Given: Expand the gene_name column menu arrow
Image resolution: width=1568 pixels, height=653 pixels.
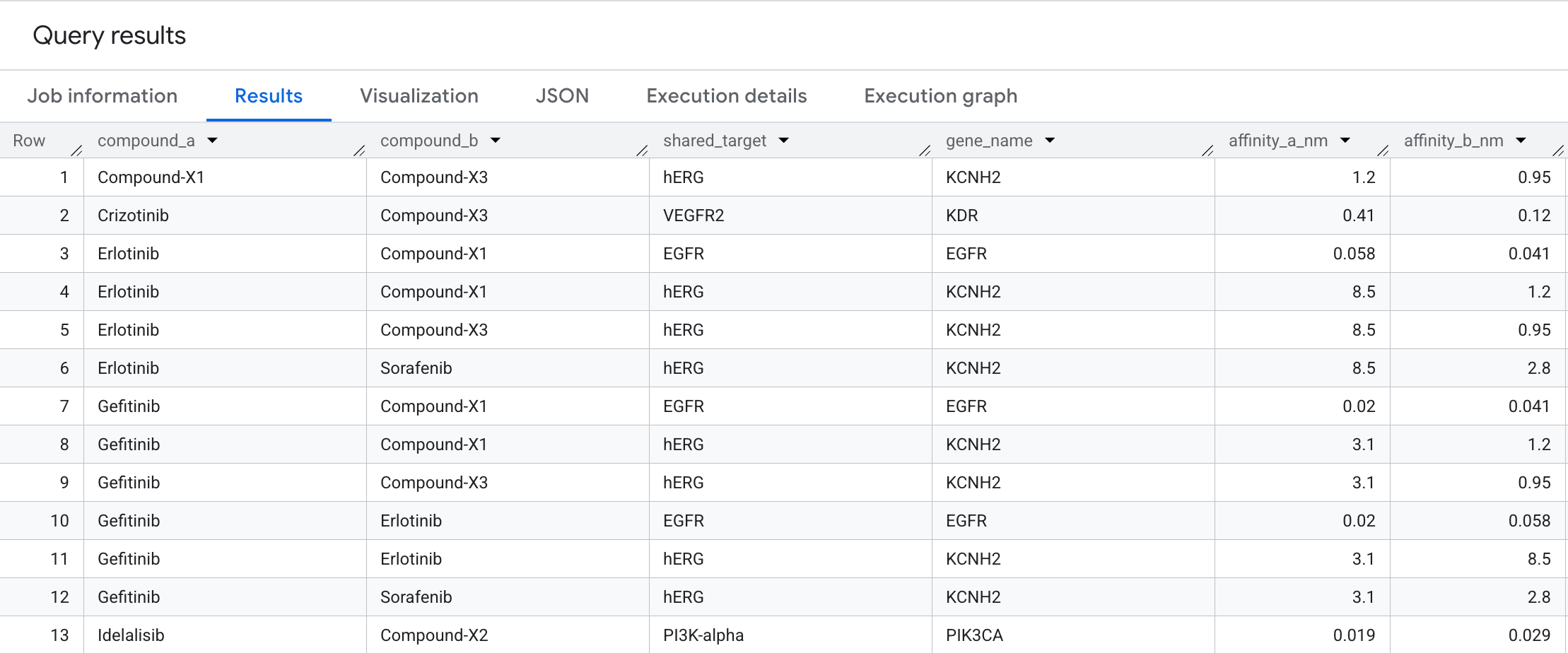Looking at the screenshot, I should (x=1051, y=141).
